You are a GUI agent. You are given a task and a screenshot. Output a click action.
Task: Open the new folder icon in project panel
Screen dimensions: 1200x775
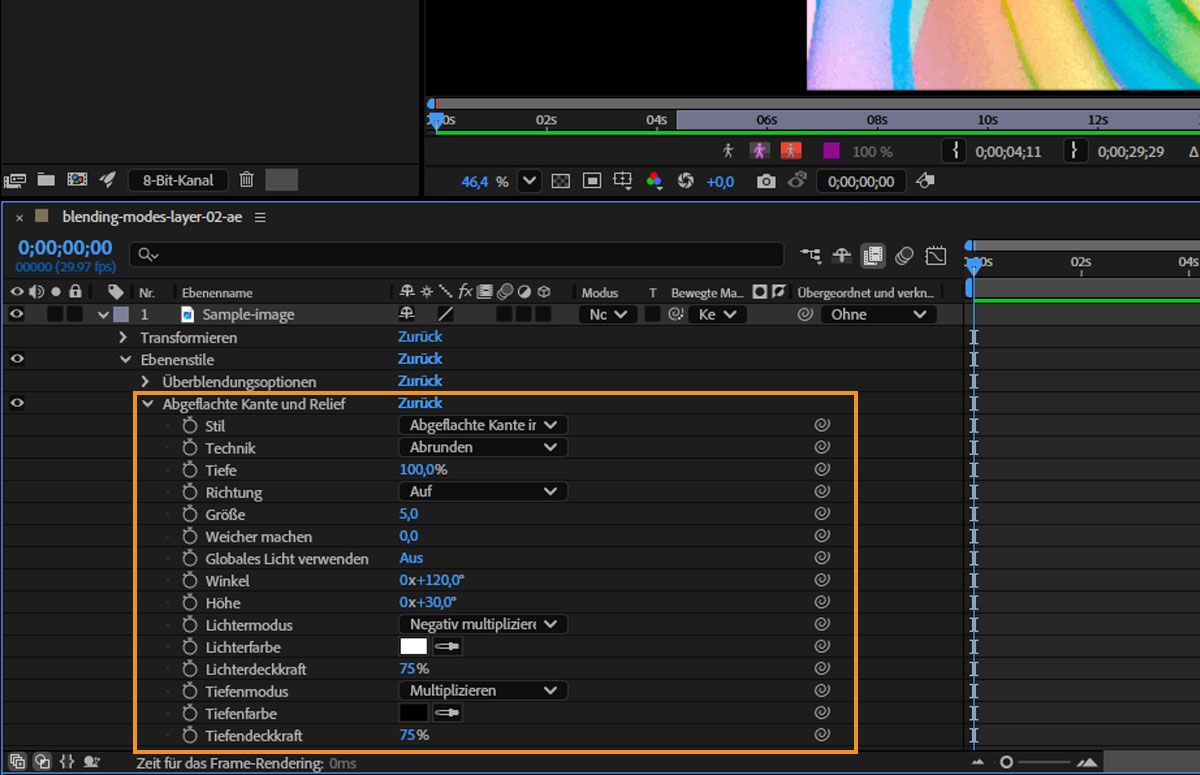point(46,180)
